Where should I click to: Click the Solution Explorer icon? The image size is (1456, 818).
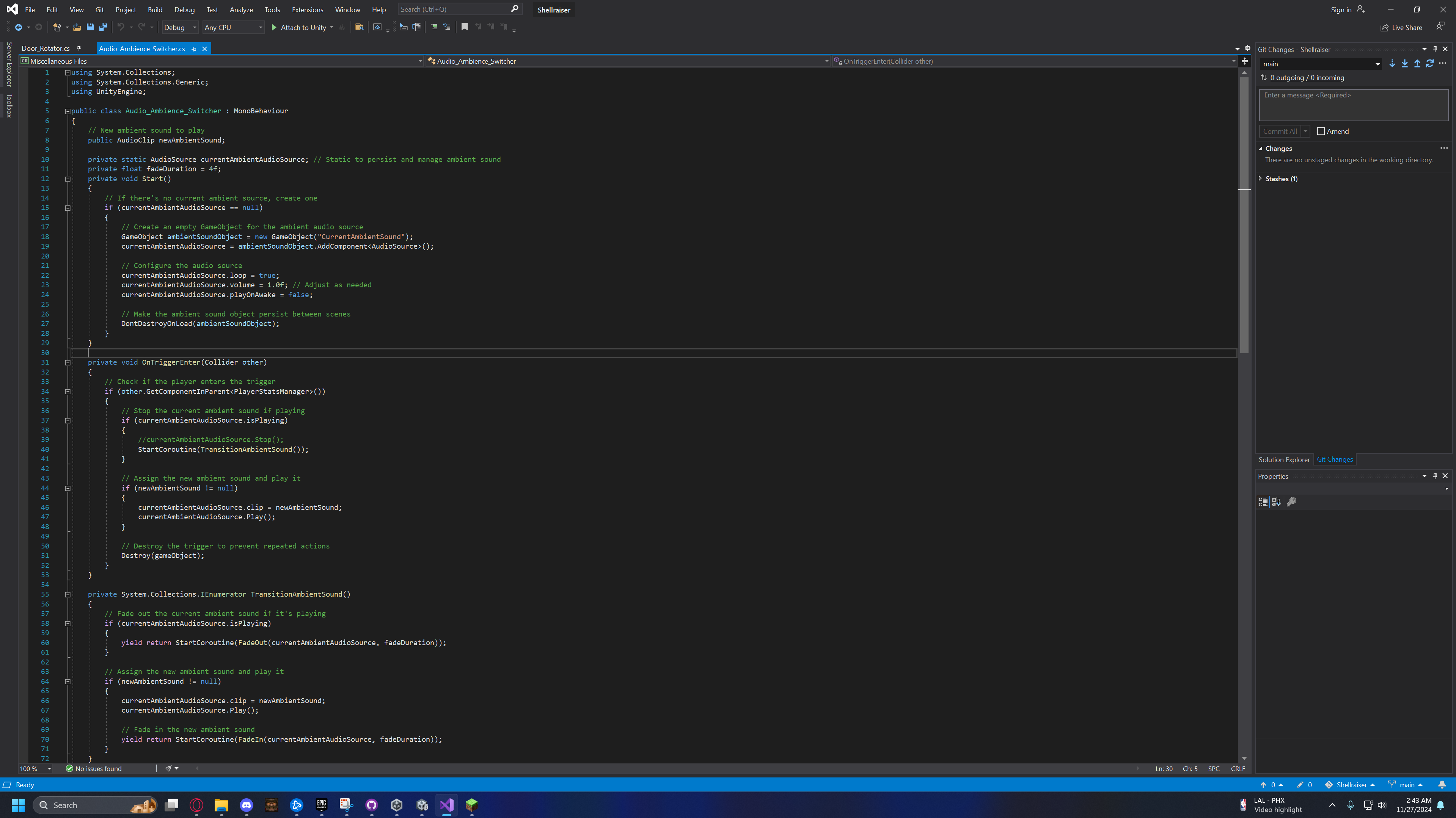point(1284,459)
